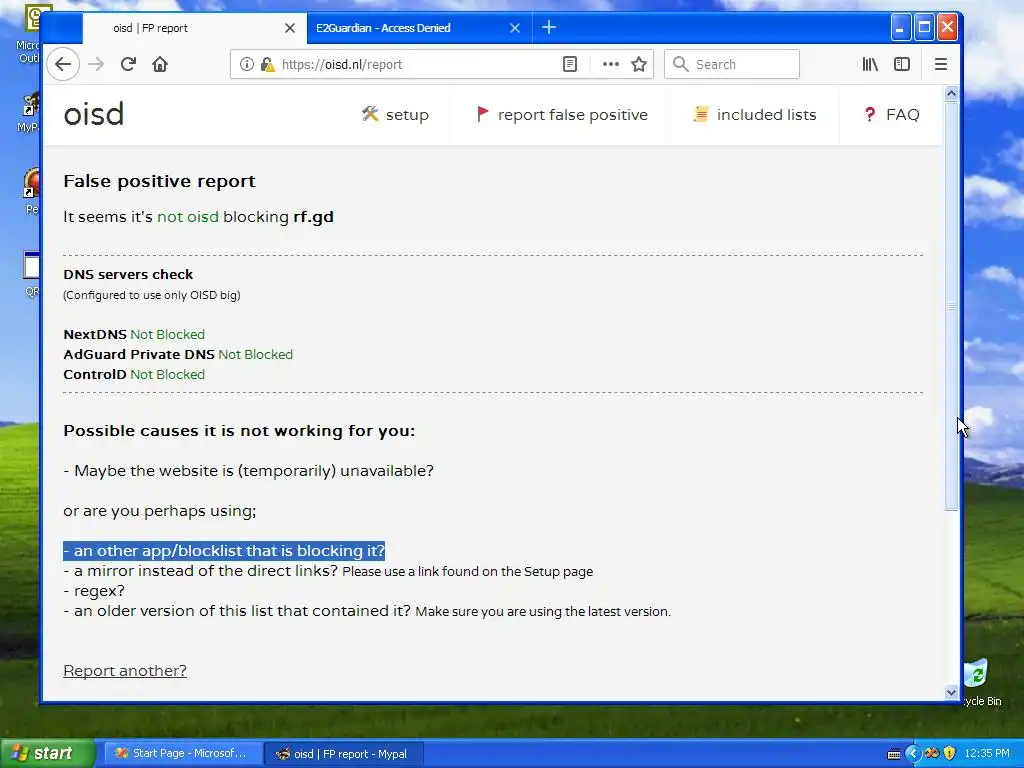Show site information via the info icon
The image size is (1024, 768).
coord(246,64)
